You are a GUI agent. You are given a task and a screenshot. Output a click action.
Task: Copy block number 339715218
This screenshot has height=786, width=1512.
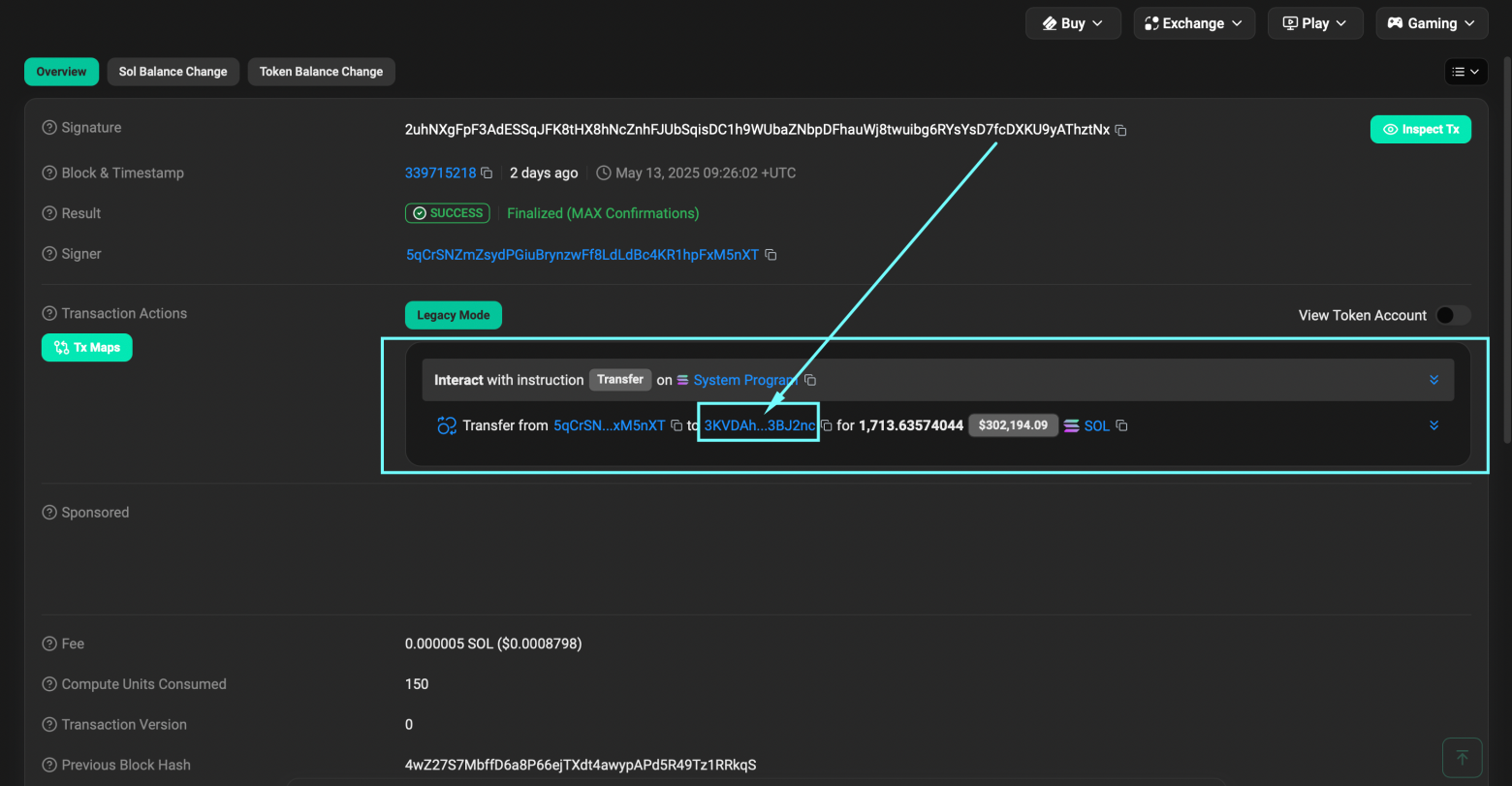(487, 173)
